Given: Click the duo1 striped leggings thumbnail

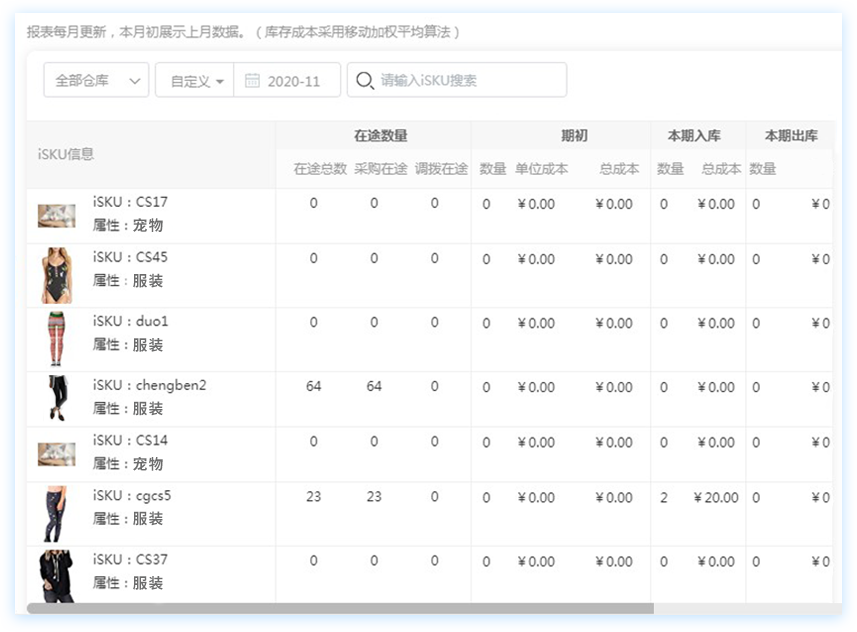Looking at the screenshot, I should coord(57,339).
